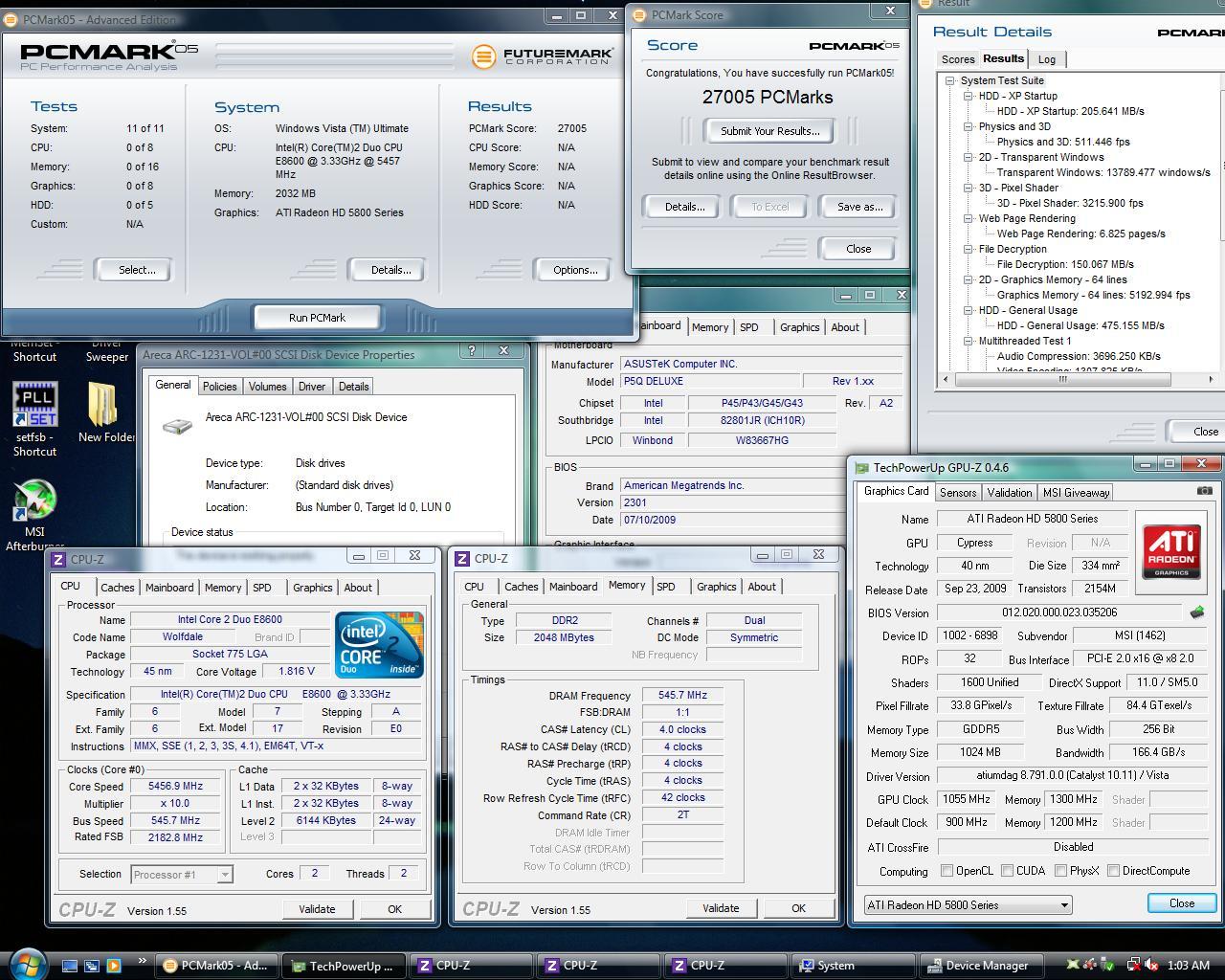Click Details... in the PCMark Score dialog
This screenshot has width=1225, height=980.
click(684, 207)
